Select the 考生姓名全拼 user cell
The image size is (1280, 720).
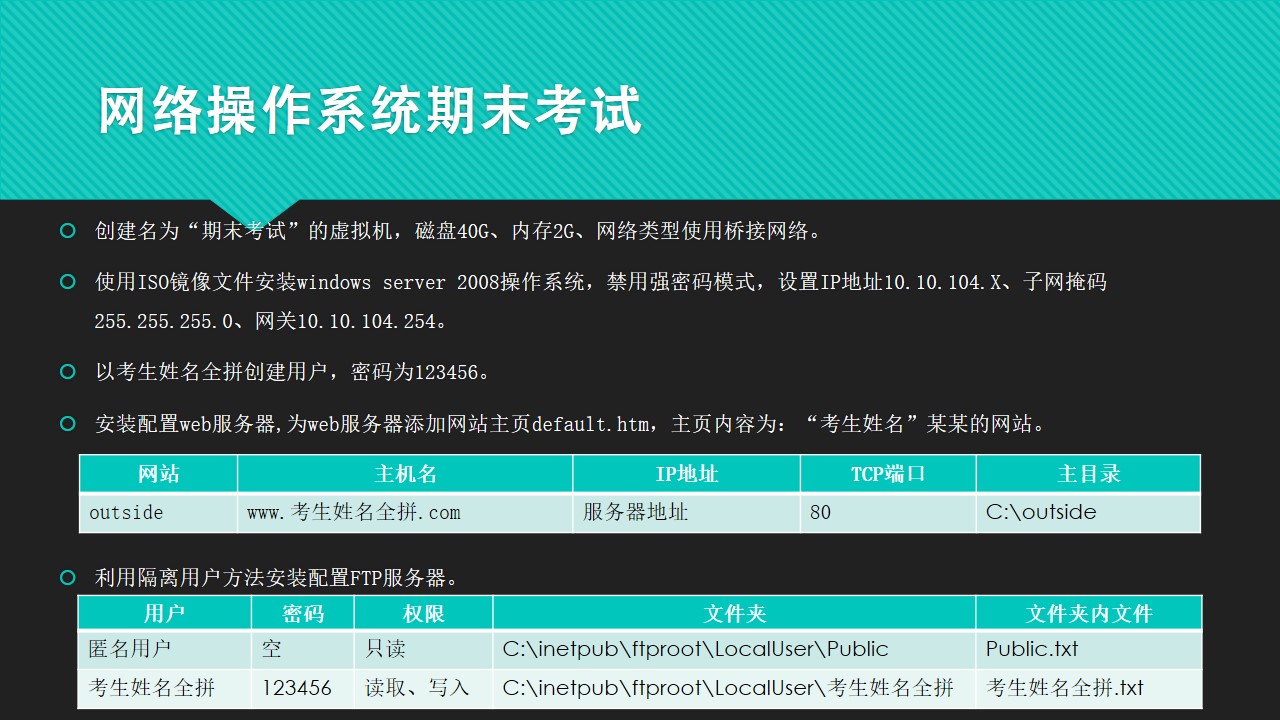(165, 688)
